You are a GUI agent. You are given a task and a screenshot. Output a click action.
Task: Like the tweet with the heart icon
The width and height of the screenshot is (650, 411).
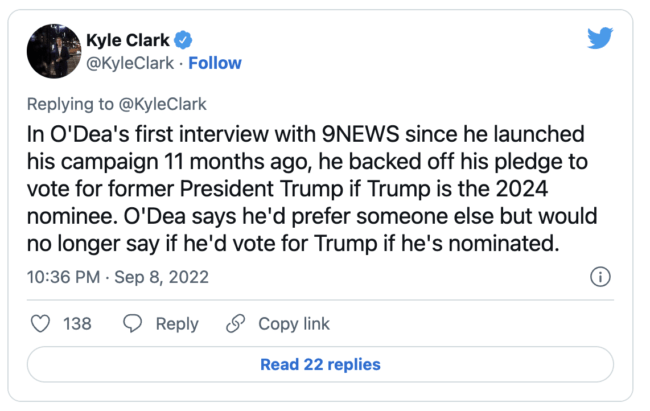(41, 324)
